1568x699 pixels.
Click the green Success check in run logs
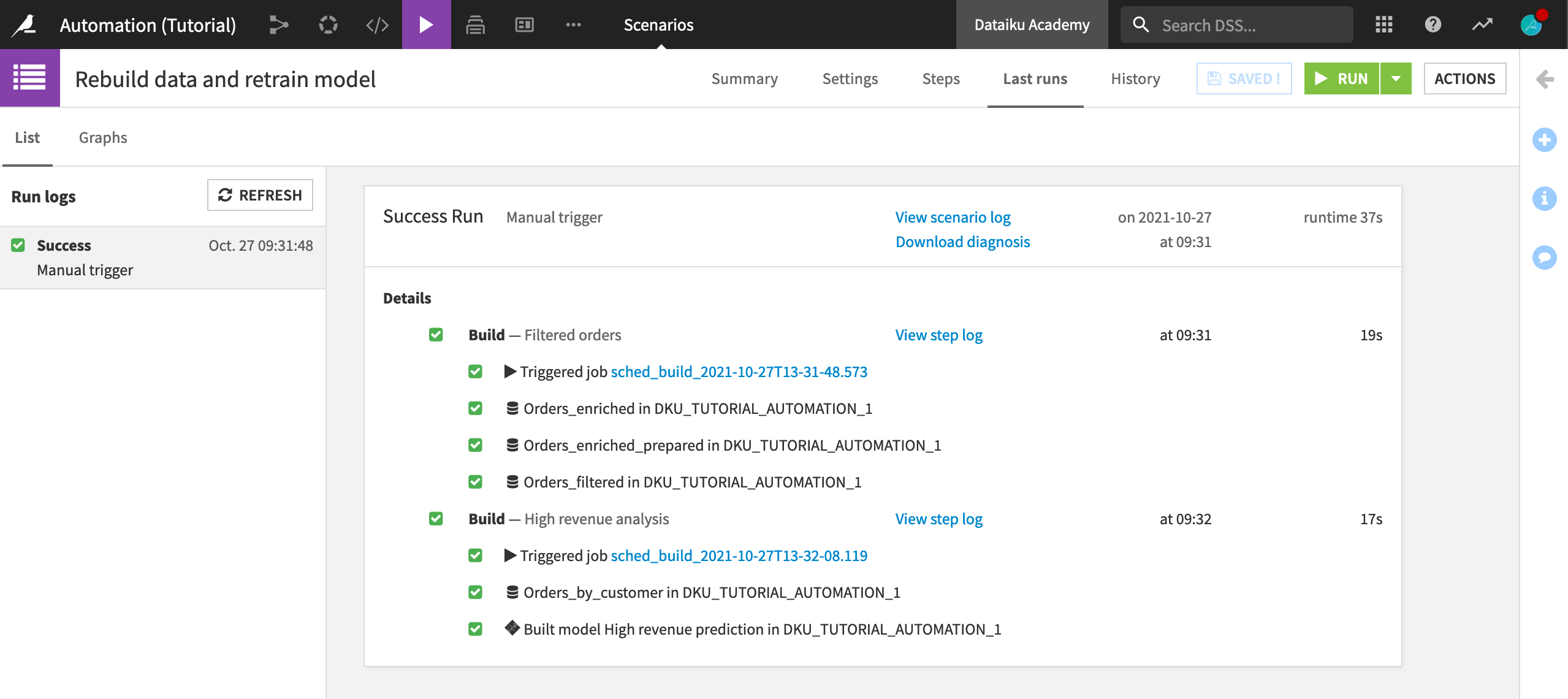(18, 245)
